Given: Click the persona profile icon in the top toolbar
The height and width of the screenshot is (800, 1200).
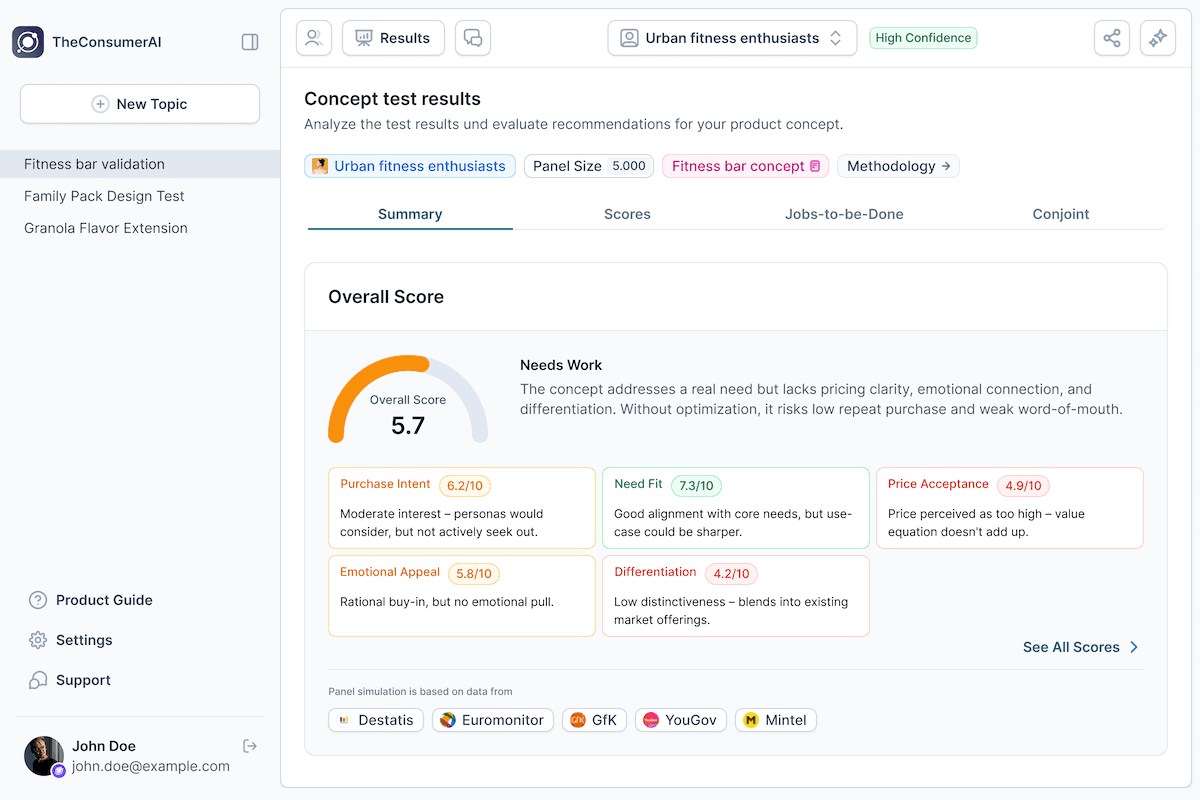Looking at the screenshot, I should pos(313,37).
